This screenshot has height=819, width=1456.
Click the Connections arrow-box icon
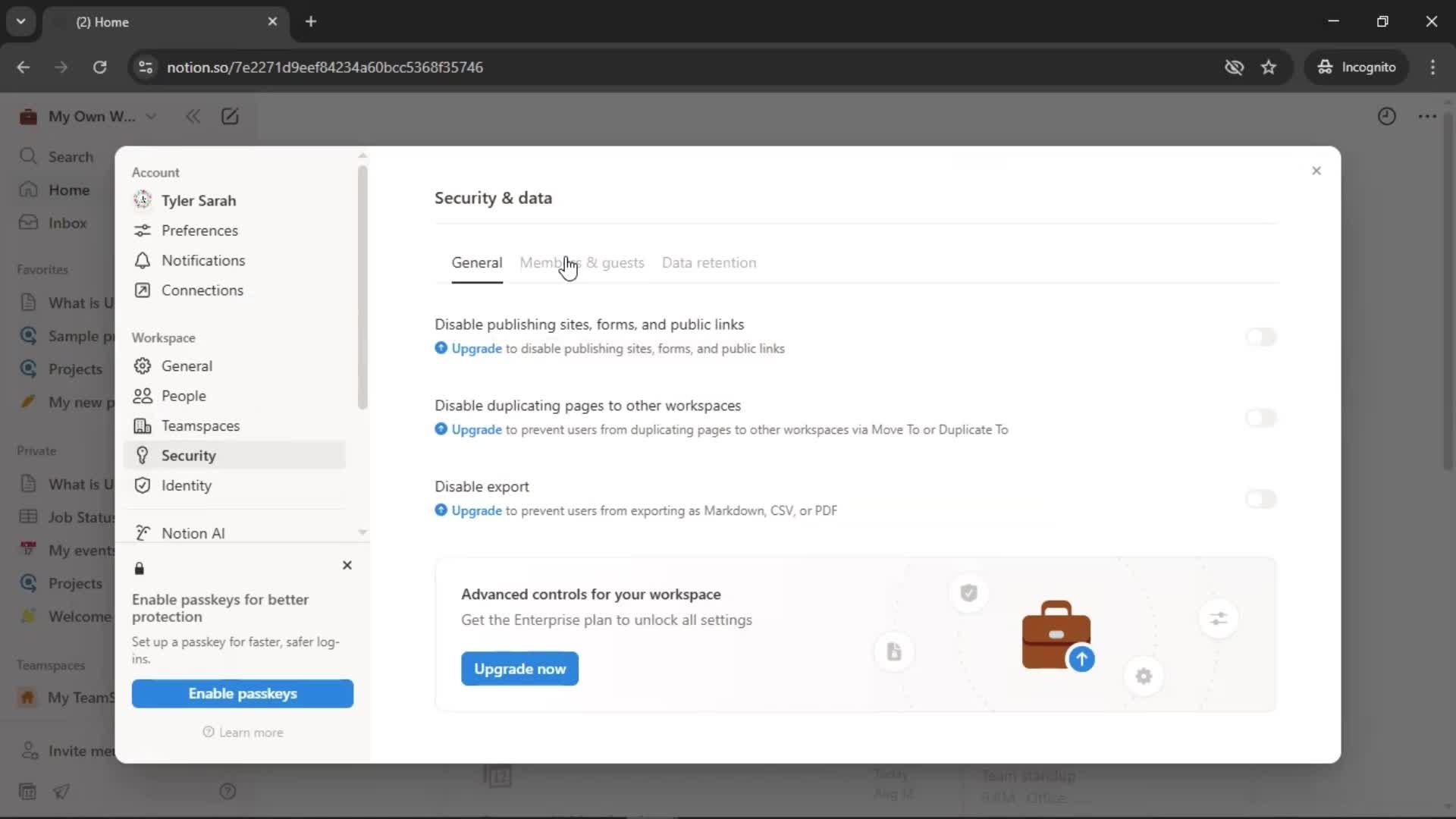tap(142, 290)
